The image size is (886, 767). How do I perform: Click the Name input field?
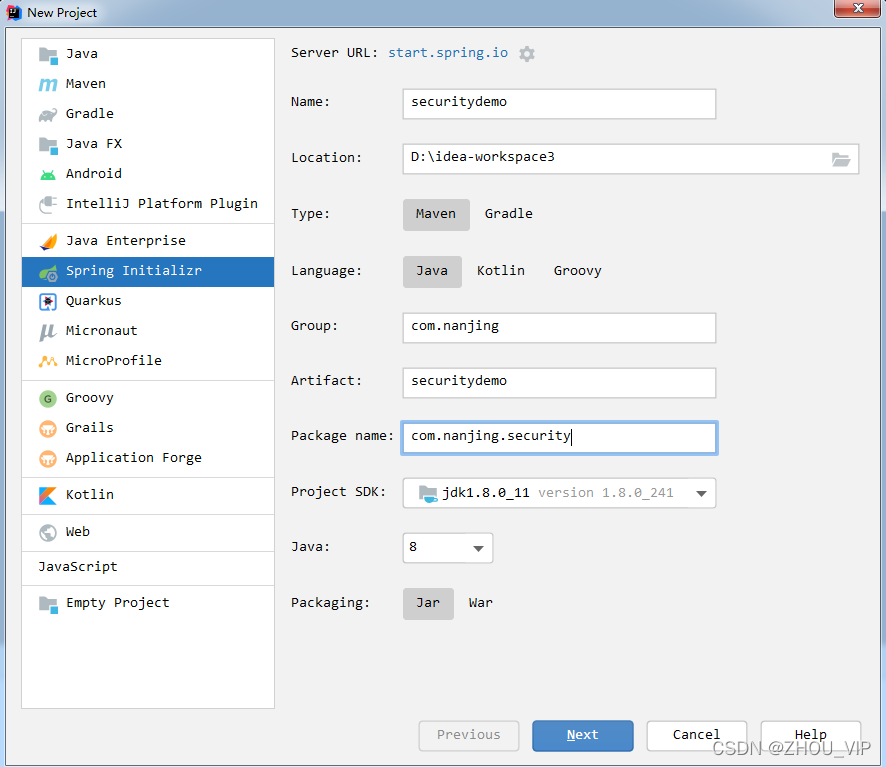pyautogui.click(x=559, y=104)
